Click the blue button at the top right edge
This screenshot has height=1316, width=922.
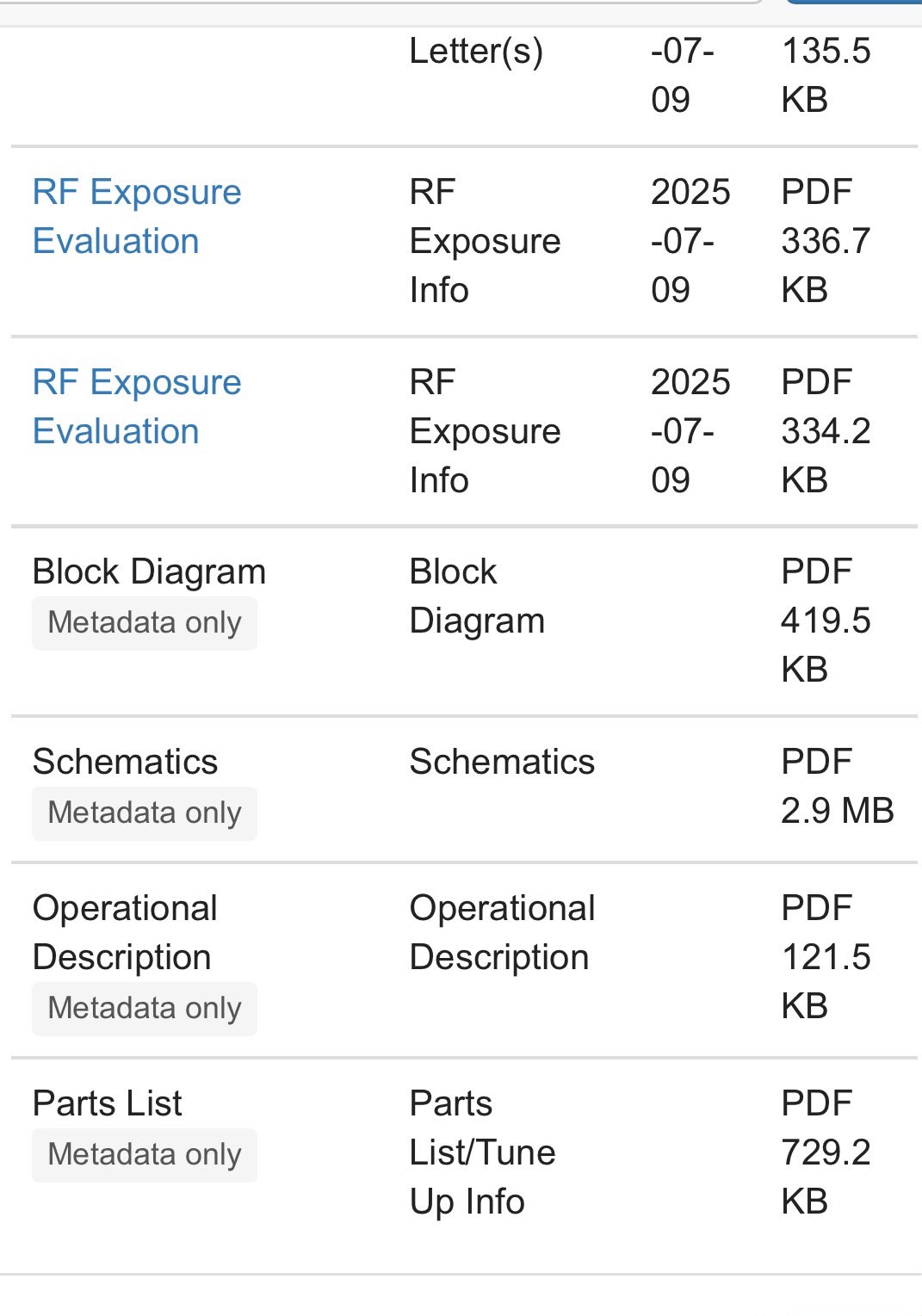[x=854, y=3]
